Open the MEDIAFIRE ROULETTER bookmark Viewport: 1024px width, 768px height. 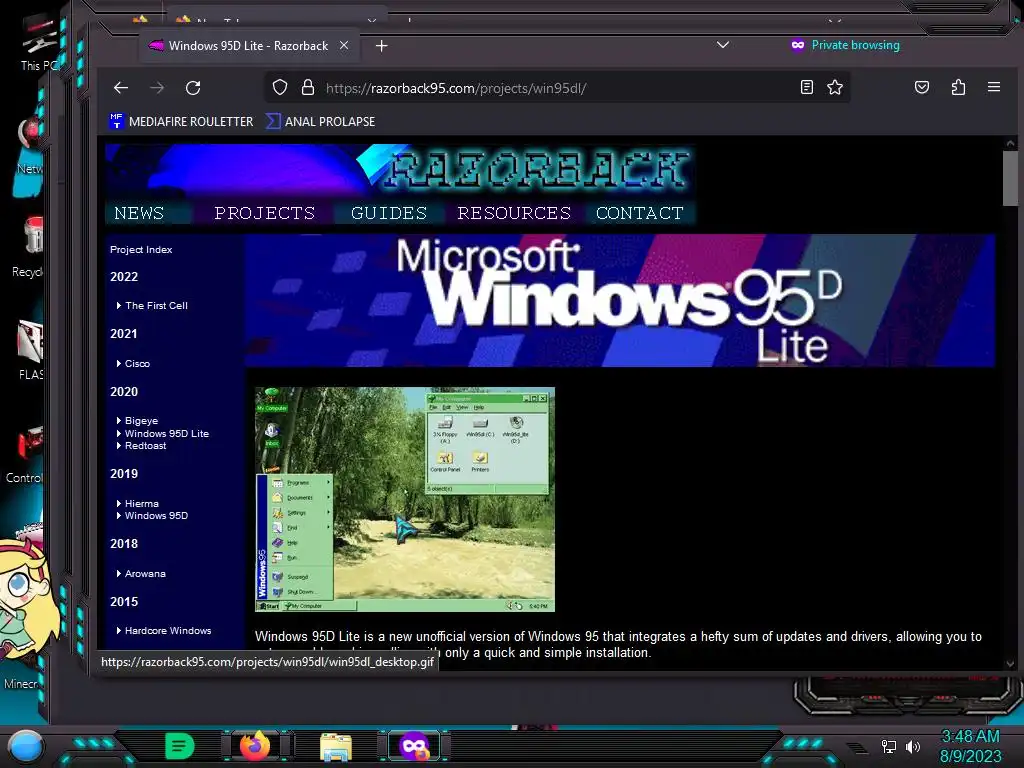(182, 121)
